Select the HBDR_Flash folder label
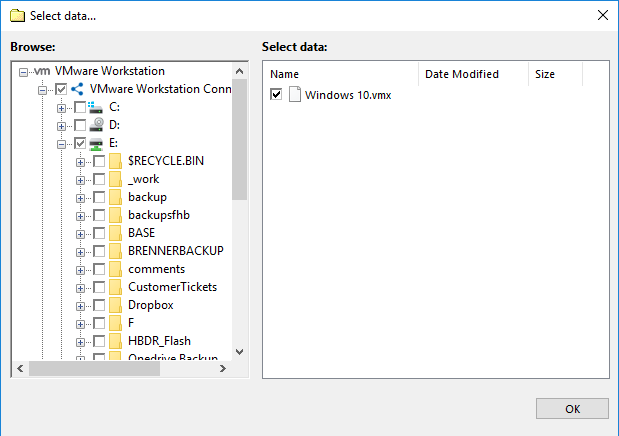 pos(159,341)
